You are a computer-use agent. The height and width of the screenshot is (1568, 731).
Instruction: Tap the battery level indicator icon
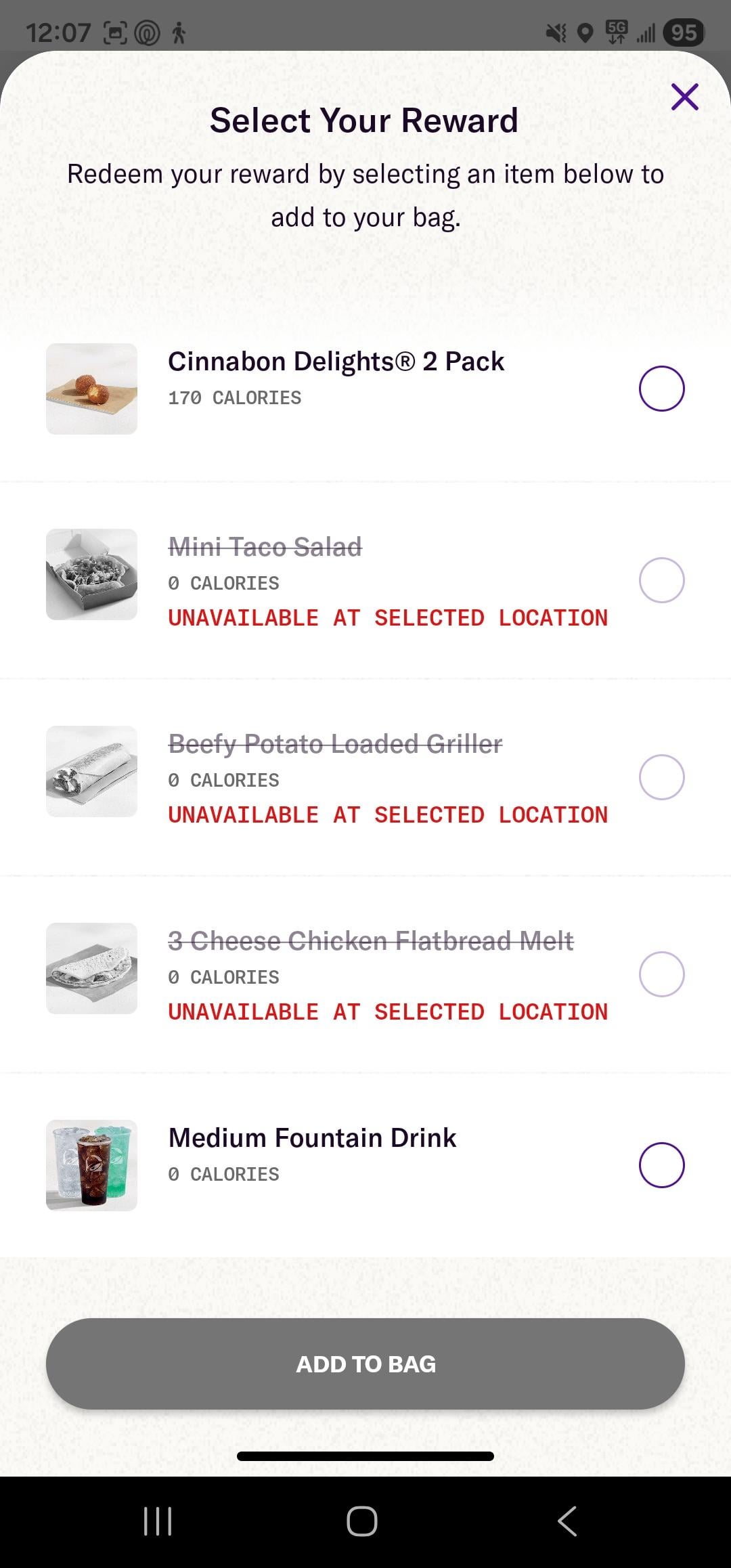pyautogui.click(x=684, y=32)
